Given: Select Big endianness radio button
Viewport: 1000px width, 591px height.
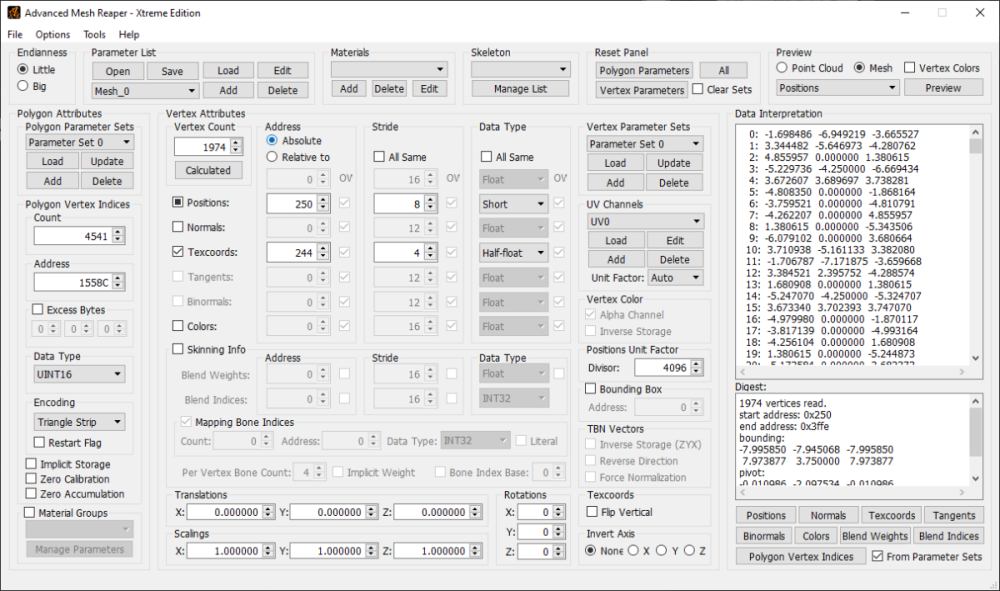Looking at the screenshot, I should point(24,86).
